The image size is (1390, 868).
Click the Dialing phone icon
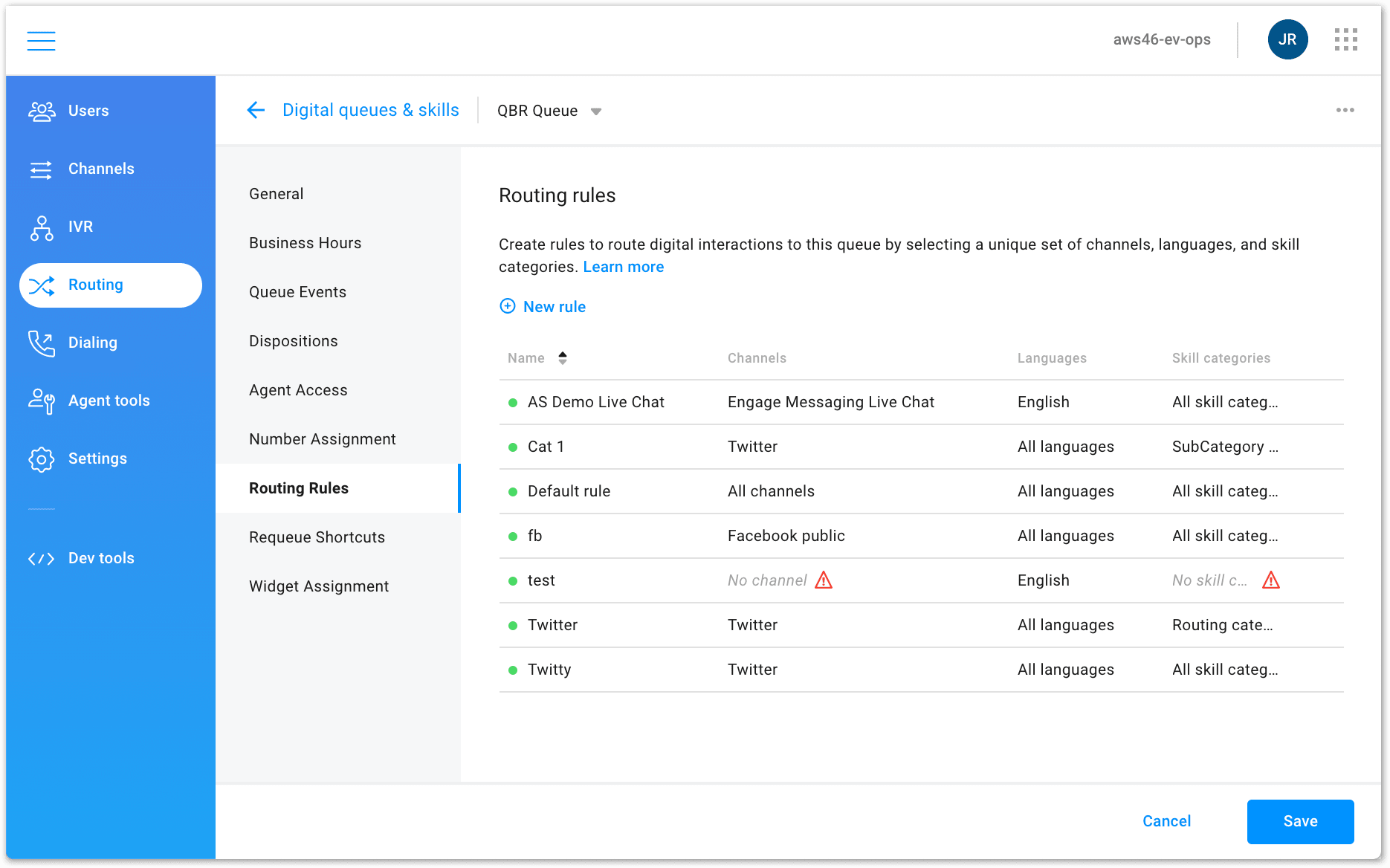tap(42, 343)
